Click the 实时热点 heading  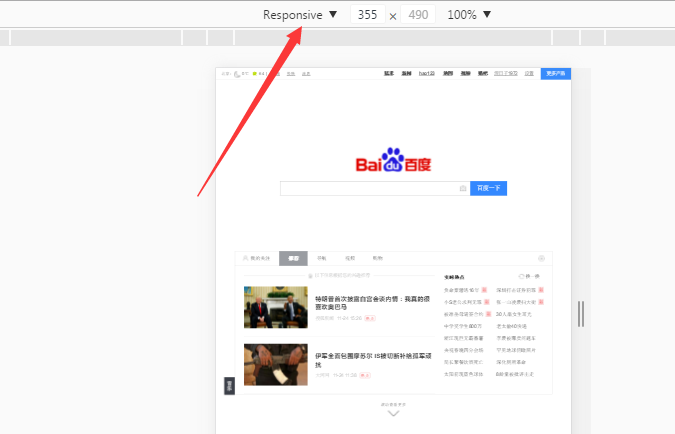pyautogui.click(x=454, y=277)
